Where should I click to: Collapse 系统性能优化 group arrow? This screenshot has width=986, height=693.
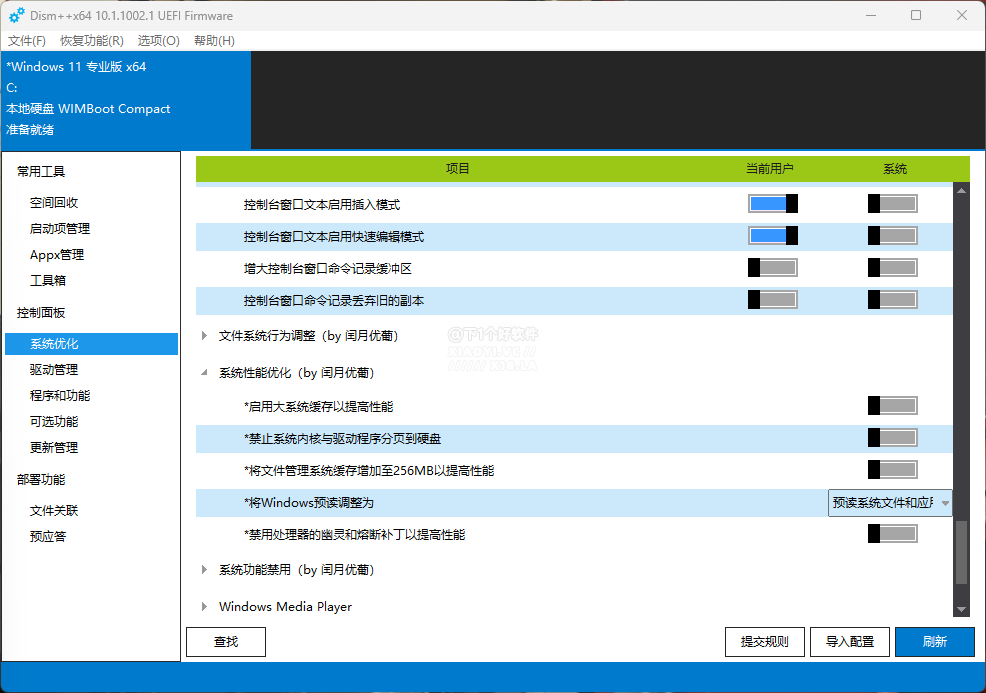[204, 373]
